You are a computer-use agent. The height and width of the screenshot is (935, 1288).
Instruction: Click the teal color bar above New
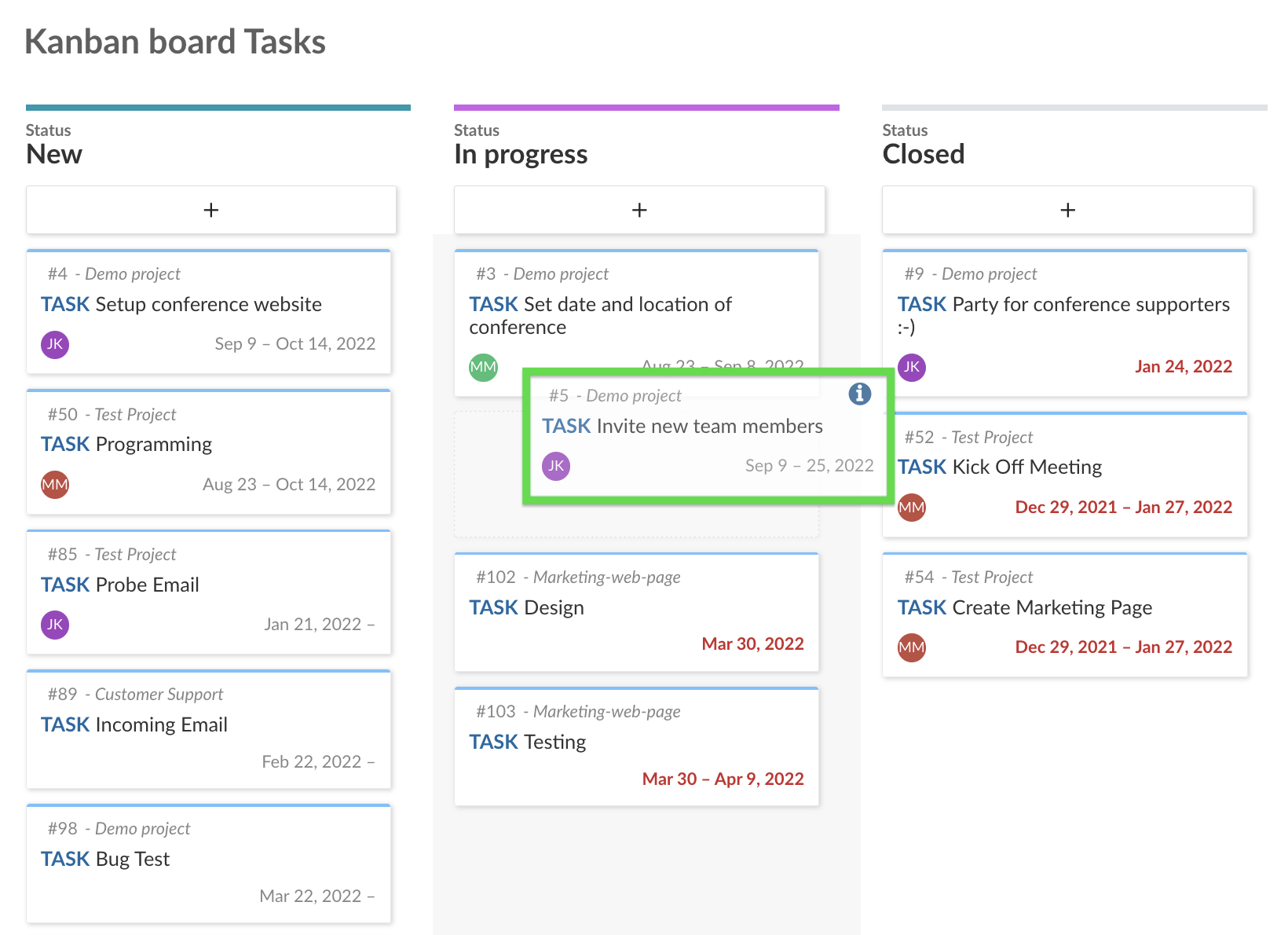(218, 108)
